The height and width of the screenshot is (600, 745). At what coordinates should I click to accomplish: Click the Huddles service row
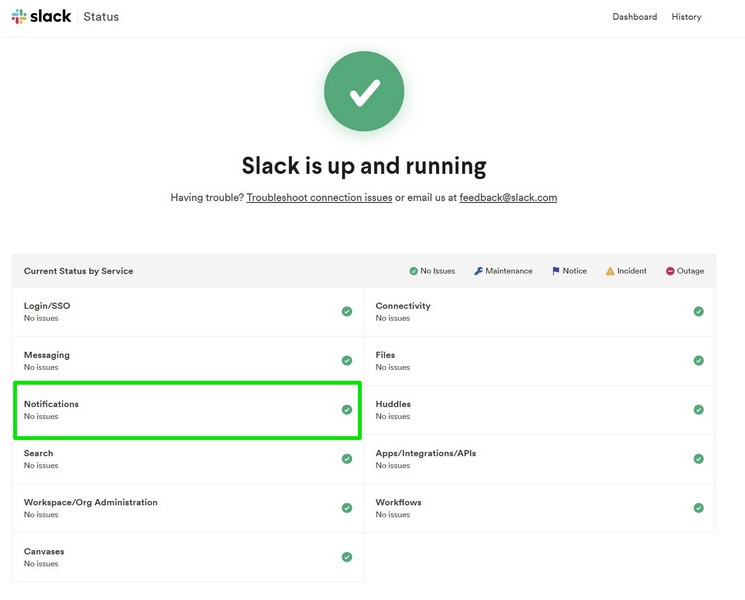(539, 410)
